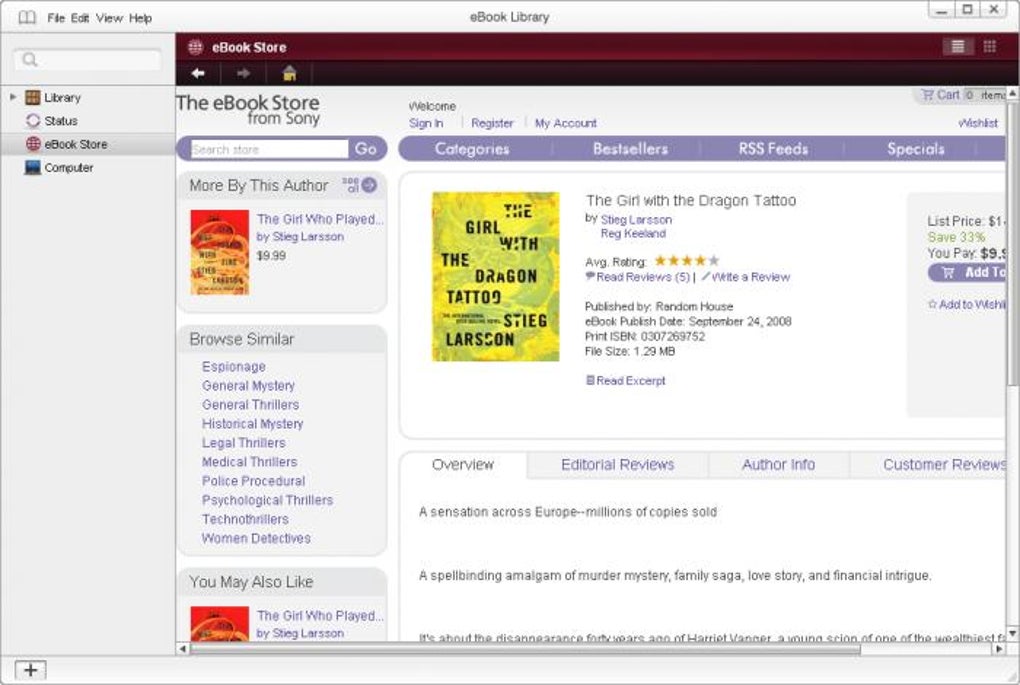This screenshot has width=1020, height=685.
Task: Click the Search store input field
Action: click(270, 150)
